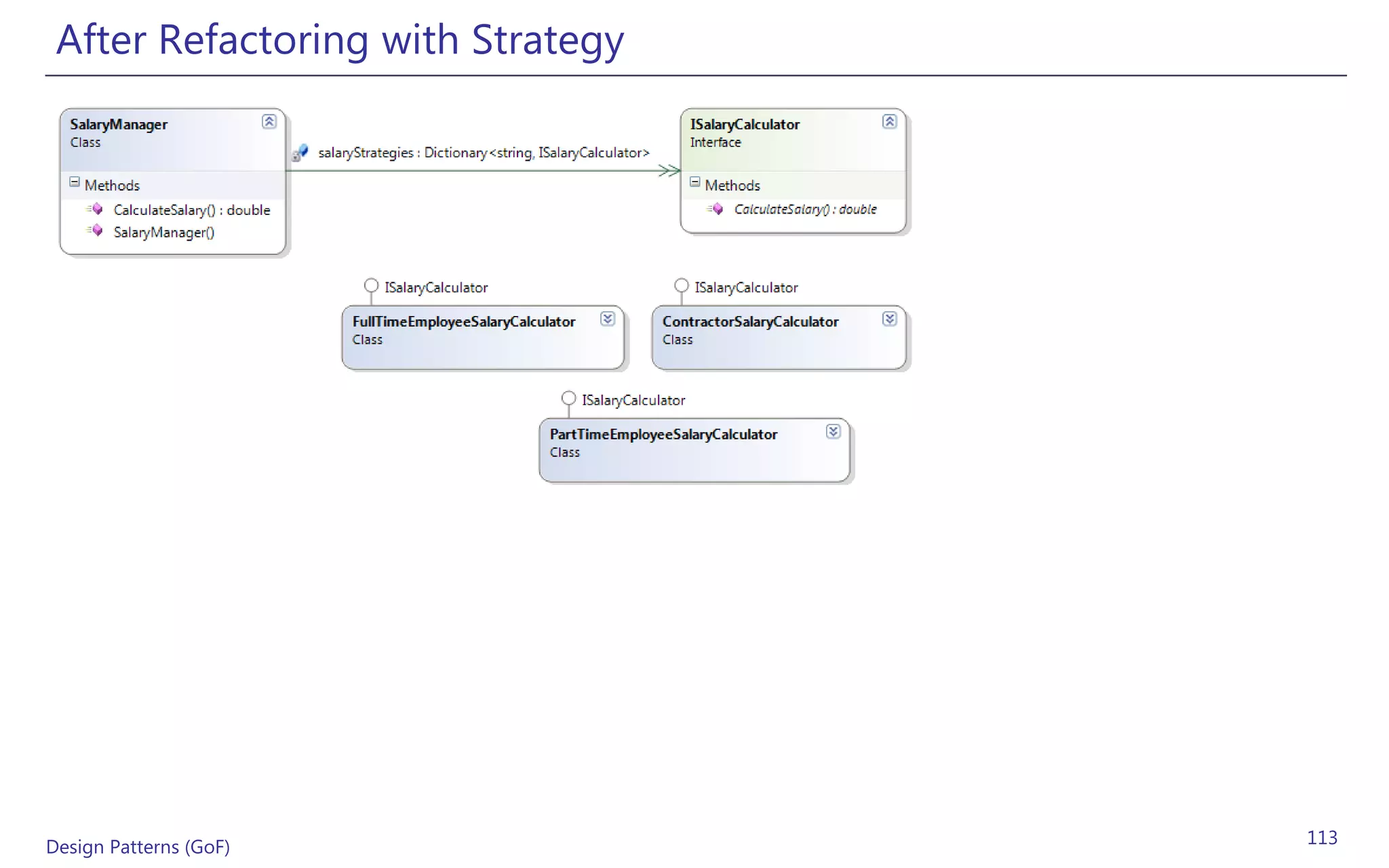
Task: Expand the FullTimeEmployeeSalaryCalculator class chevron
Action: point(608,319)
